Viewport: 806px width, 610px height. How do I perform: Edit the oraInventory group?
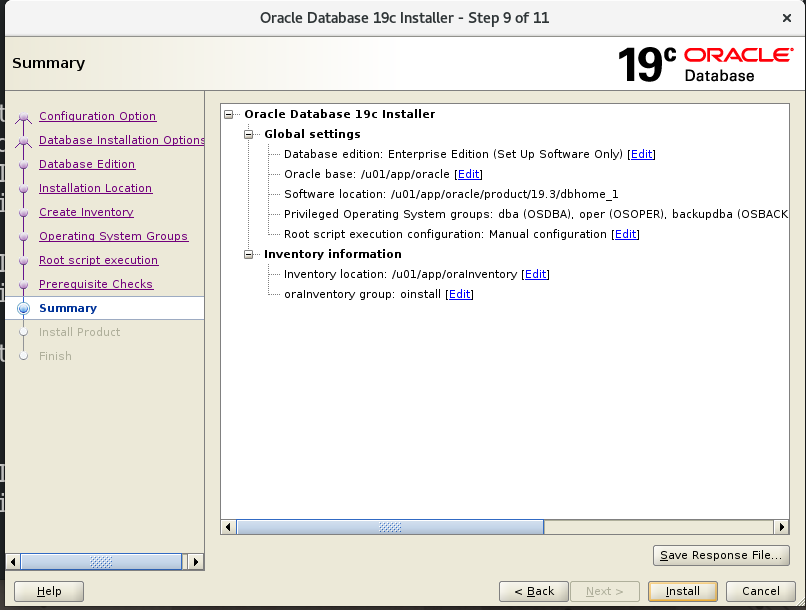[x=460, y=294]
